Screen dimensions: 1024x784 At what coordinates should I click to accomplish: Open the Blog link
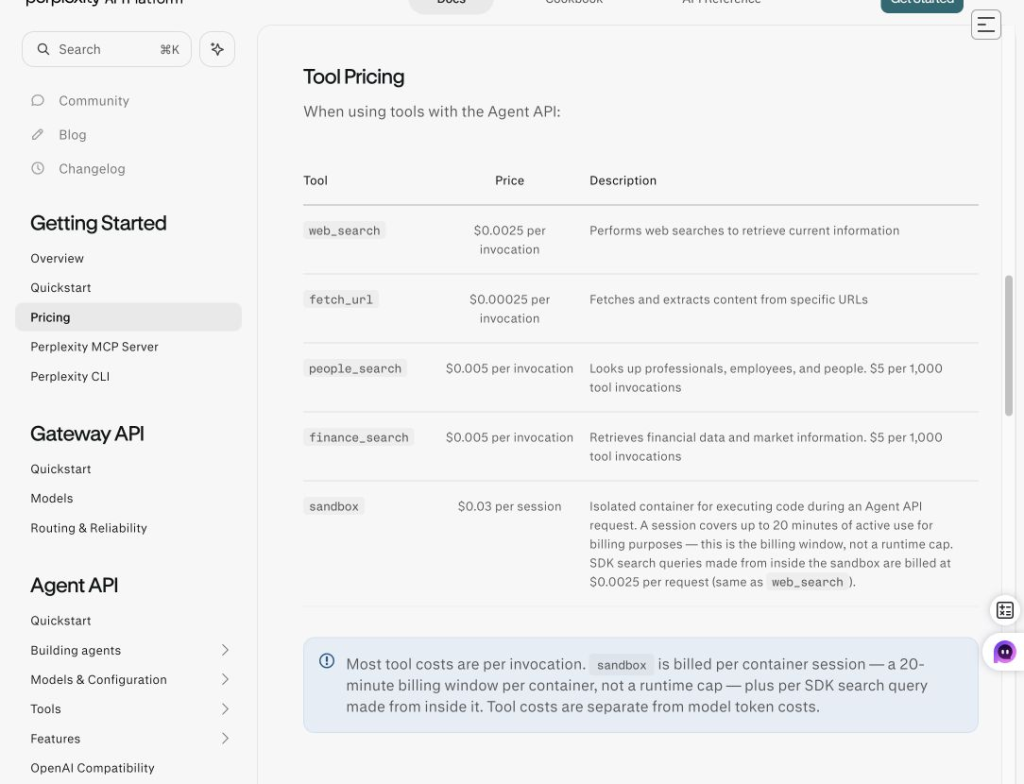(72, 135)
